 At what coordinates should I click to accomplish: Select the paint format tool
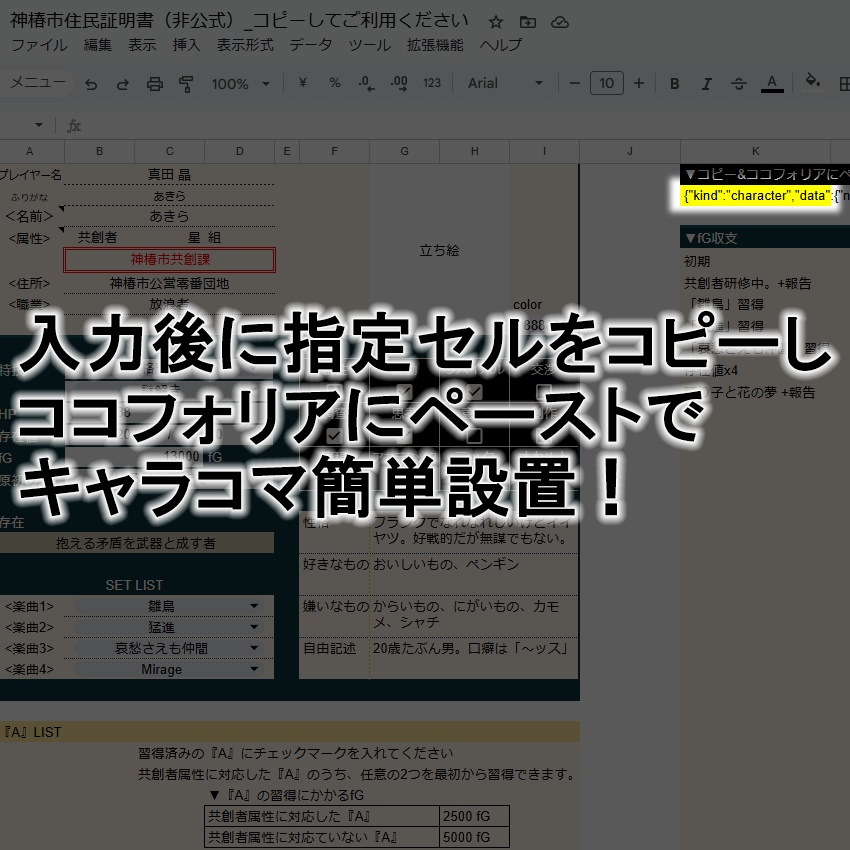(x=186, y=84)
